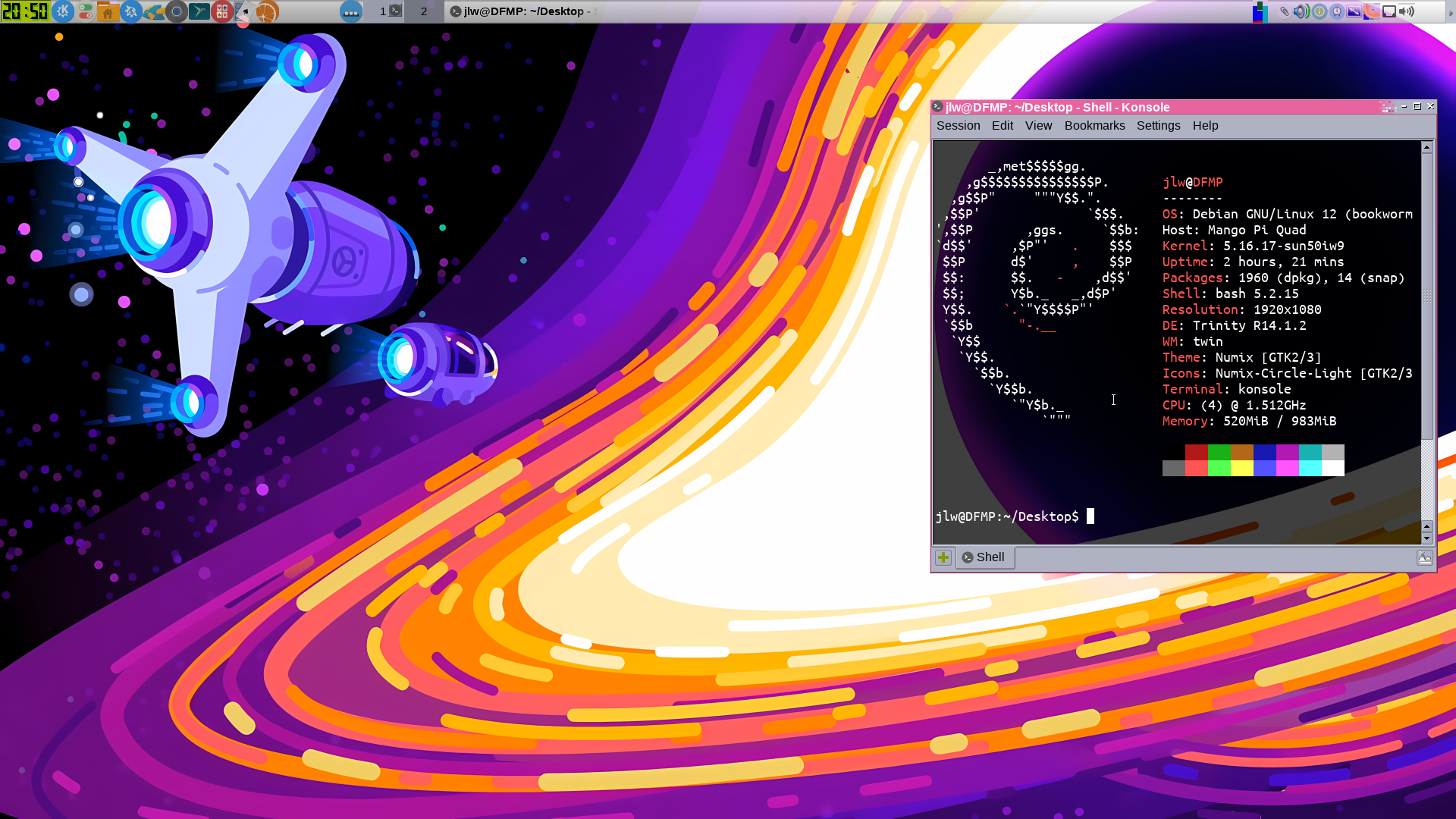1456x819 pixels.
Task: Click the network port tray icon
Action: pyautogui.click(x=1389, y=11)
